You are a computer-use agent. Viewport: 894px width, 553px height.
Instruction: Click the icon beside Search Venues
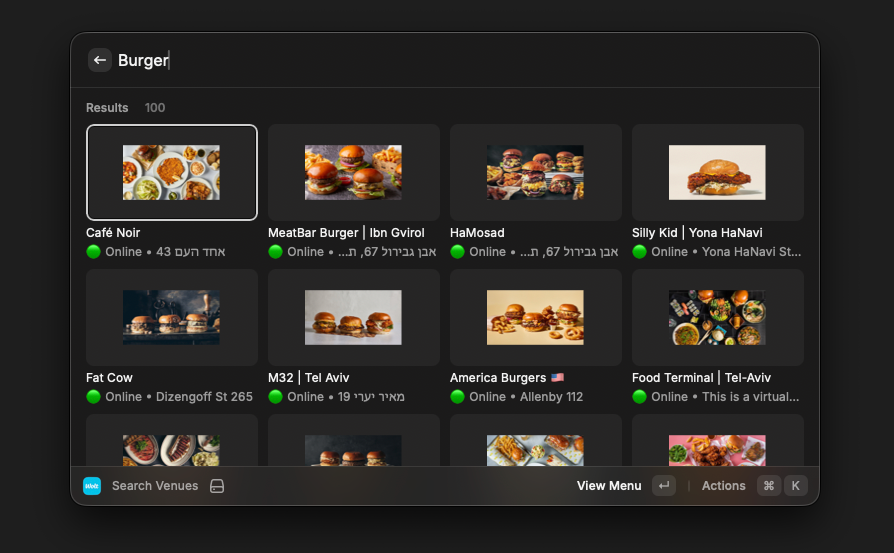217,486
